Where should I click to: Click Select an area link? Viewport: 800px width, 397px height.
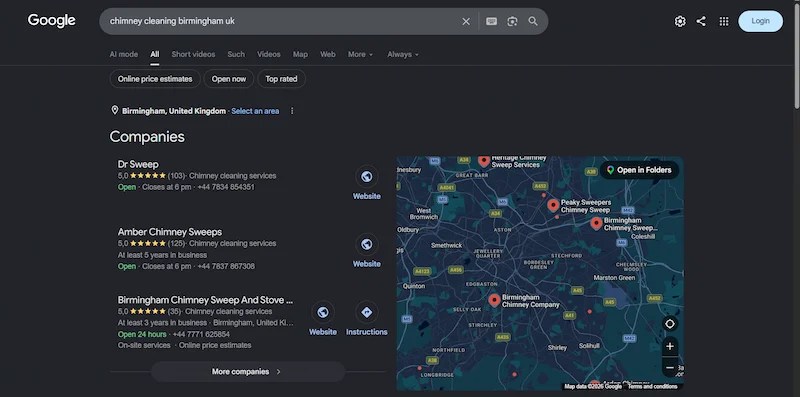click(255, 111)
